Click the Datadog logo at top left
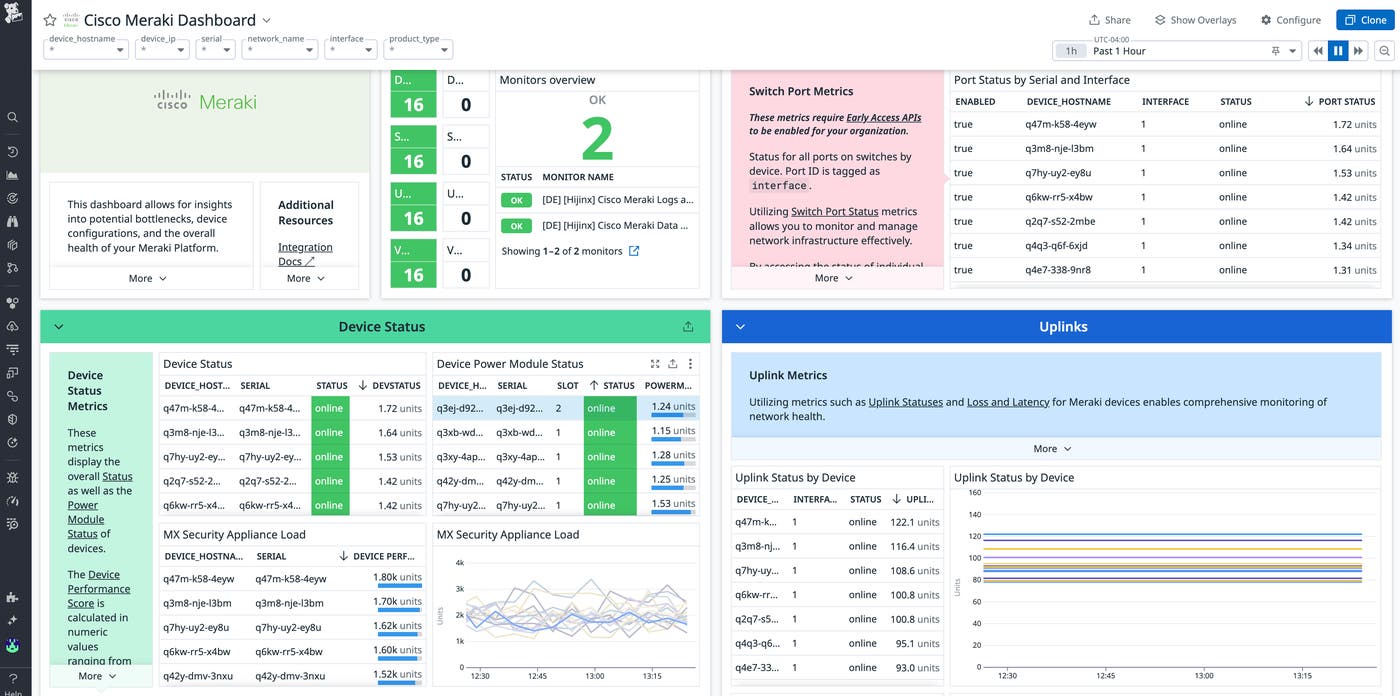Screen dimensions: 1400x696 pyautogui.click(x=13, y=15)
